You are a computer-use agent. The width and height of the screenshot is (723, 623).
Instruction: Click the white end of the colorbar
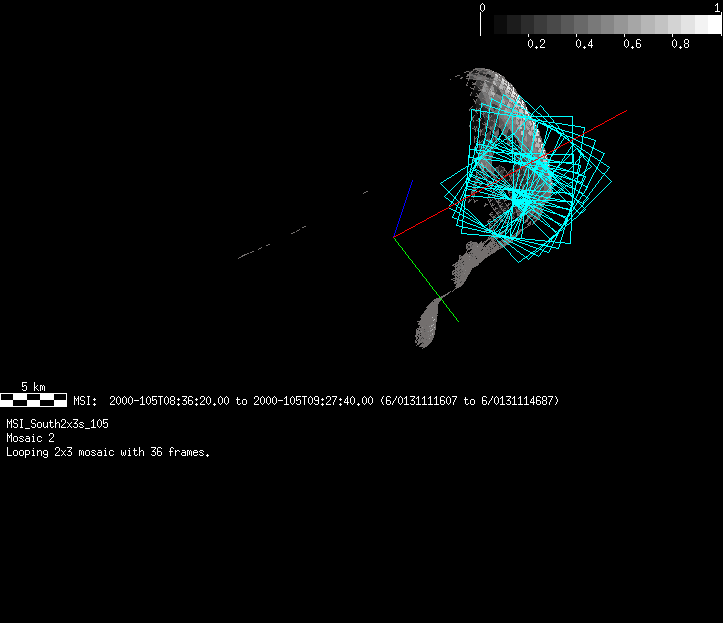tap(714, 25)
